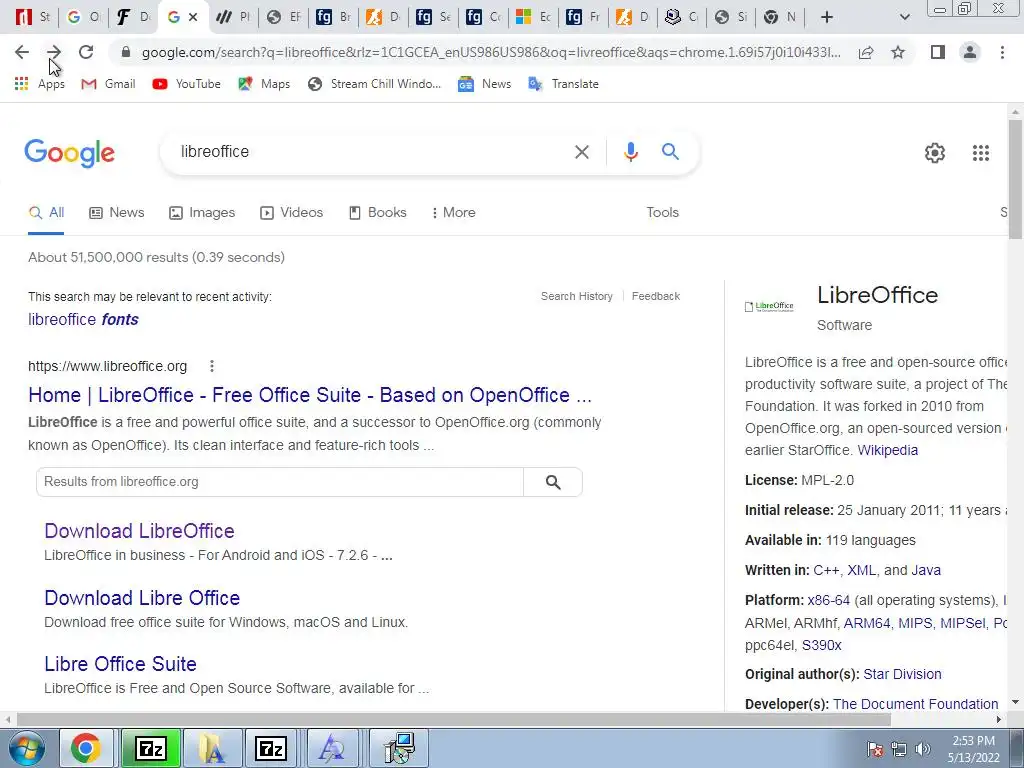This screenshot has width=1024, height=768.
Task: Open the tab search chevron dropdown
Action: point(904,17)
